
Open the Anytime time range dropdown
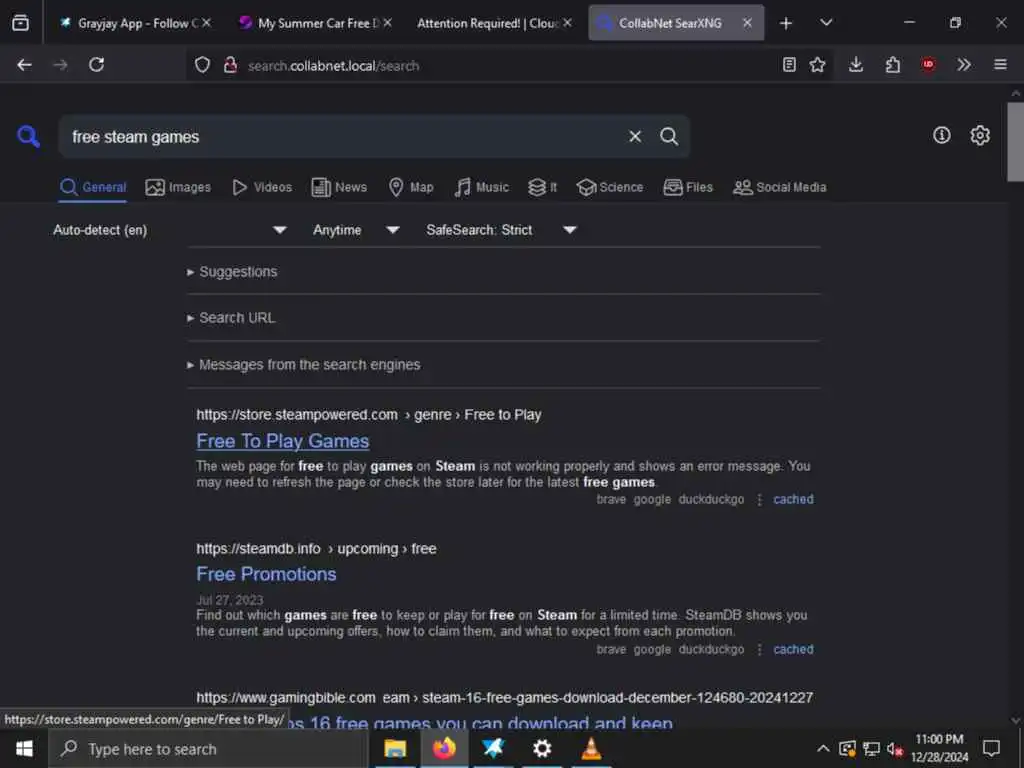356,230
